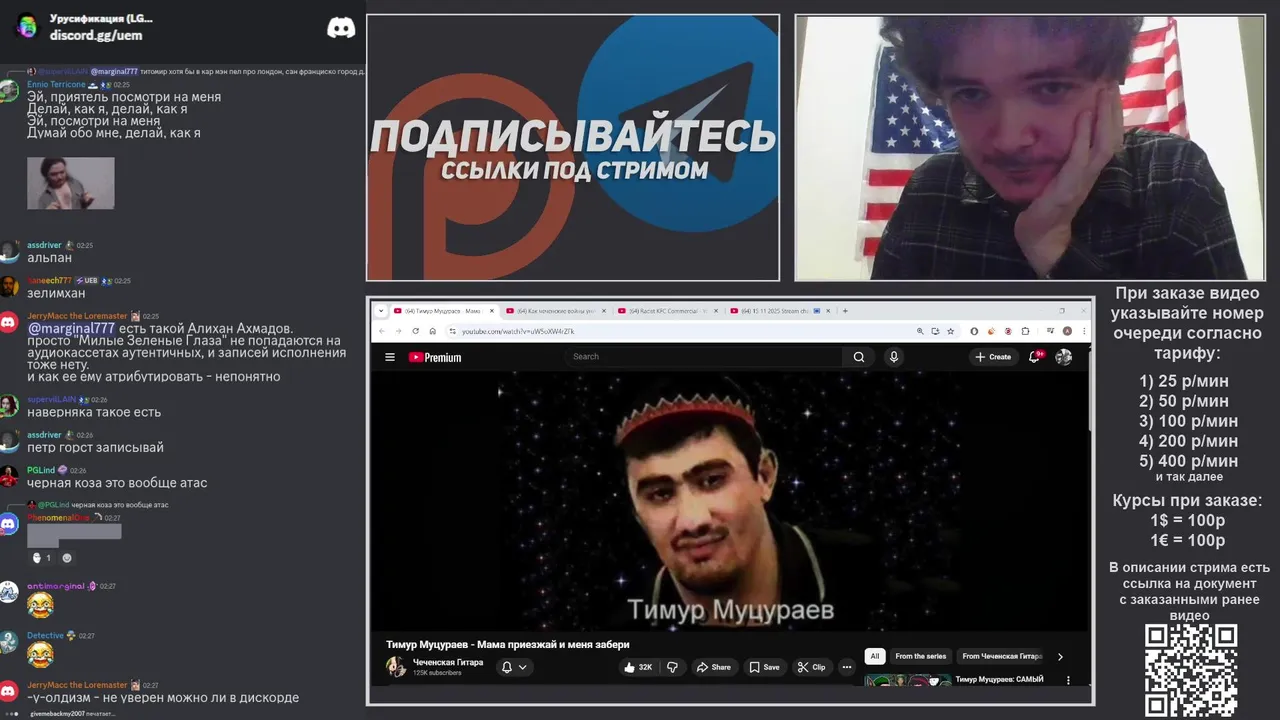
Task: Open more actions three-dot menu under video
Action: pos(847,667)
